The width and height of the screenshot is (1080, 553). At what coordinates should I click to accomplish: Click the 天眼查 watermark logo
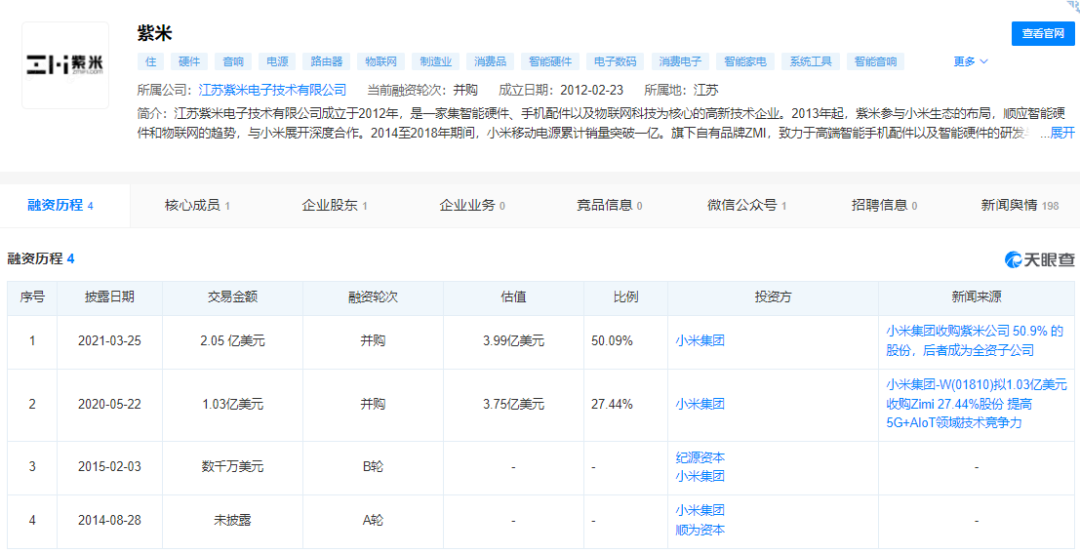[1040, 260]
